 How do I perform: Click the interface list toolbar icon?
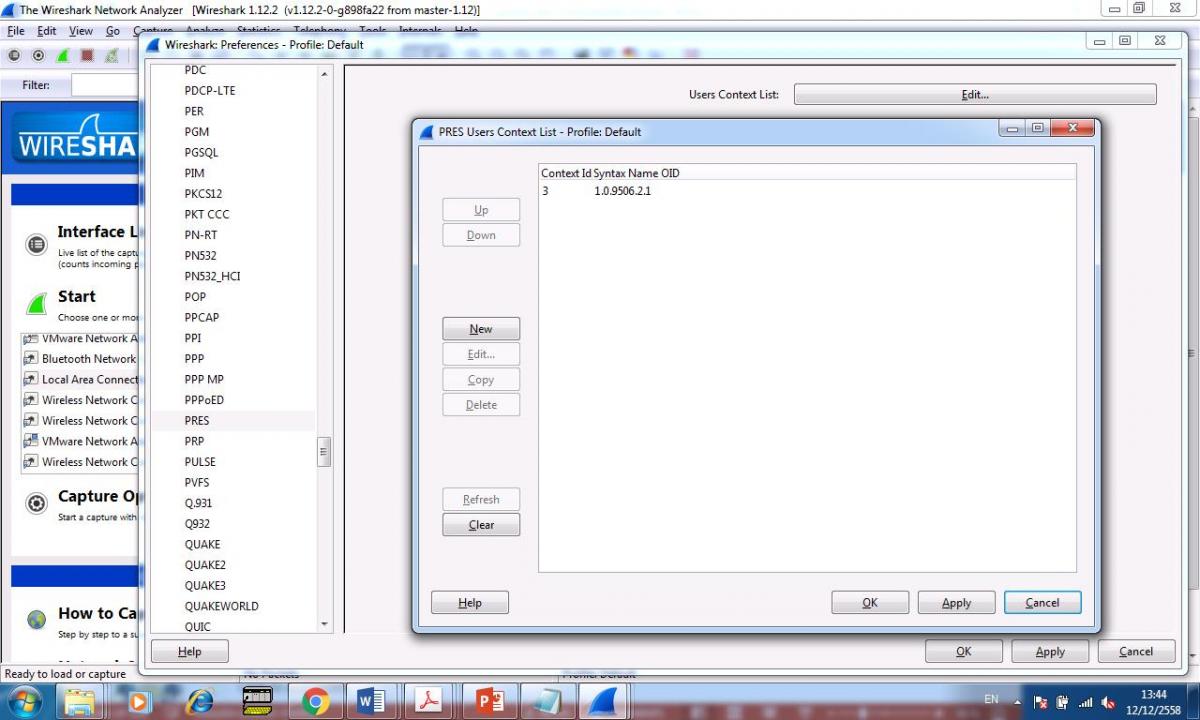pos(14,56)
